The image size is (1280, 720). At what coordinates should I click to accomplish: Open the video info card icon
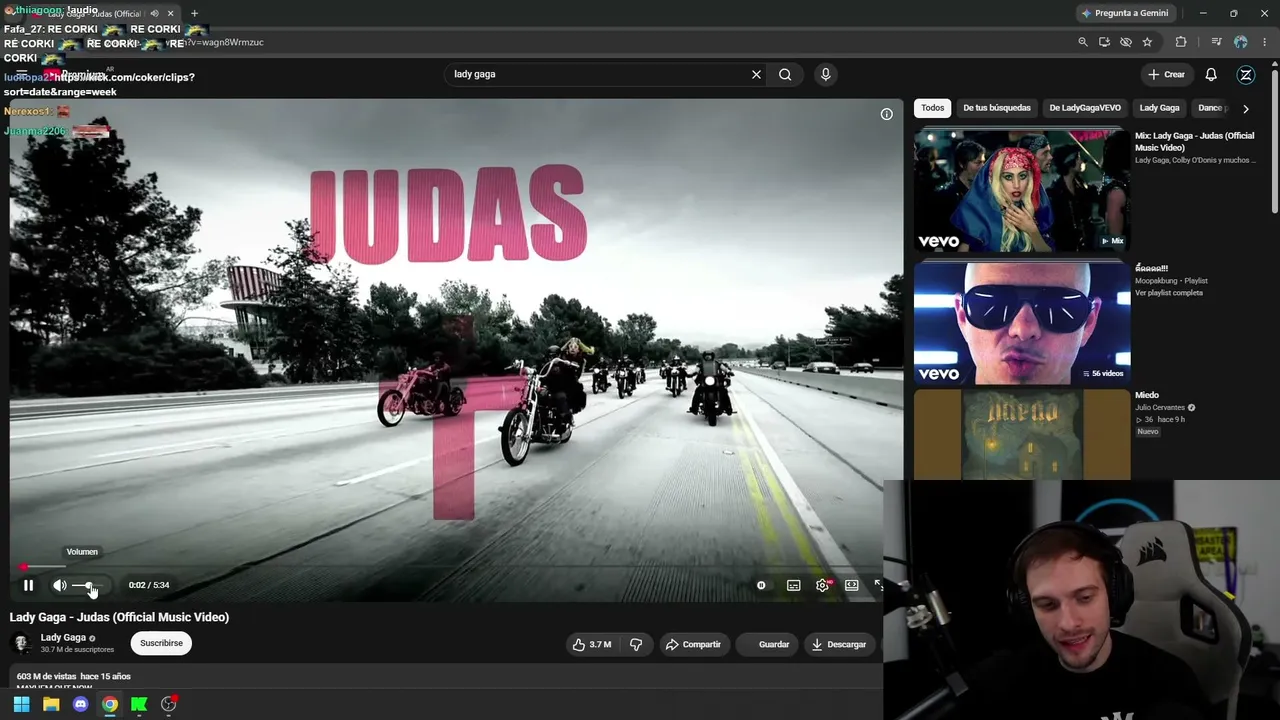click(x=886, y=114)
